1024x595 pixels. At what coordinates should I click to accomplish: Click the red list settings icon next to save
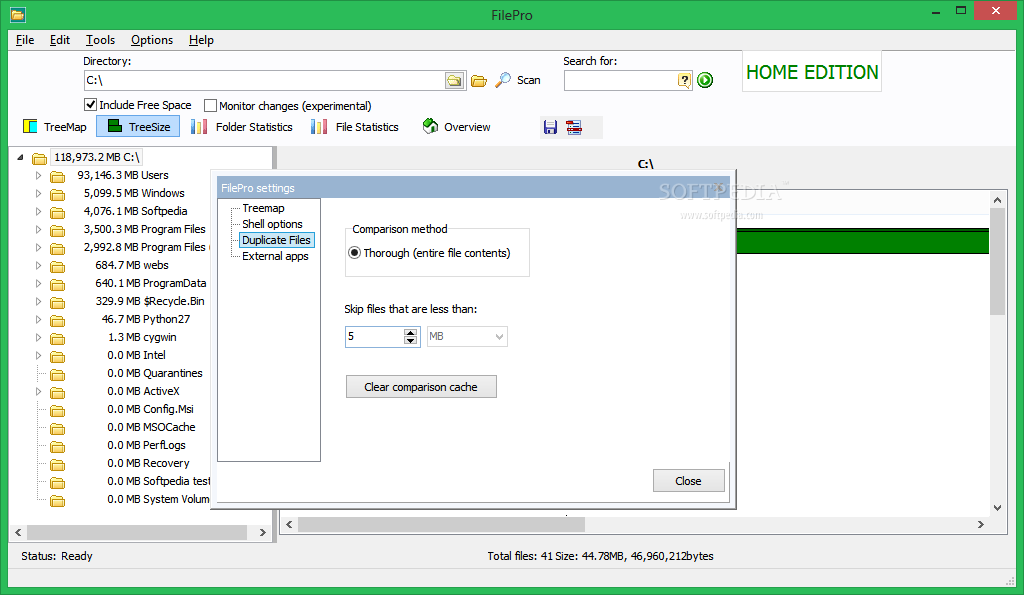(x=574, y=127)
